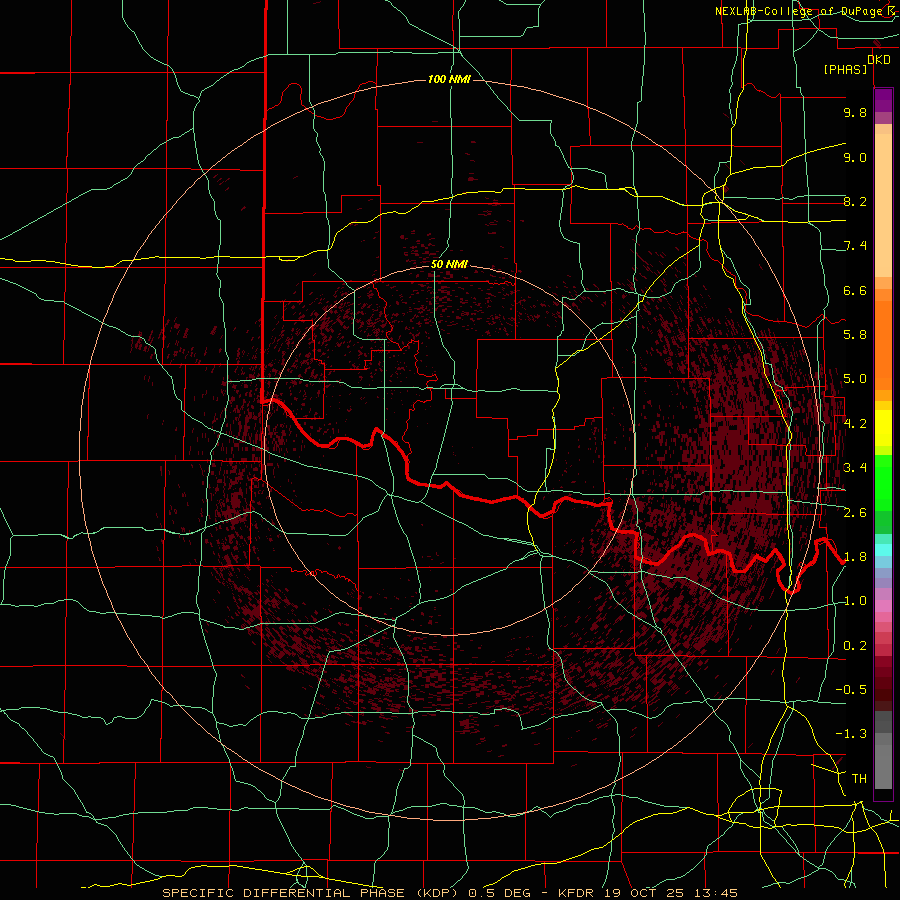Click the 7.4 value on the color scale
This screenshot has height=900, width=900.
(855, 246)
